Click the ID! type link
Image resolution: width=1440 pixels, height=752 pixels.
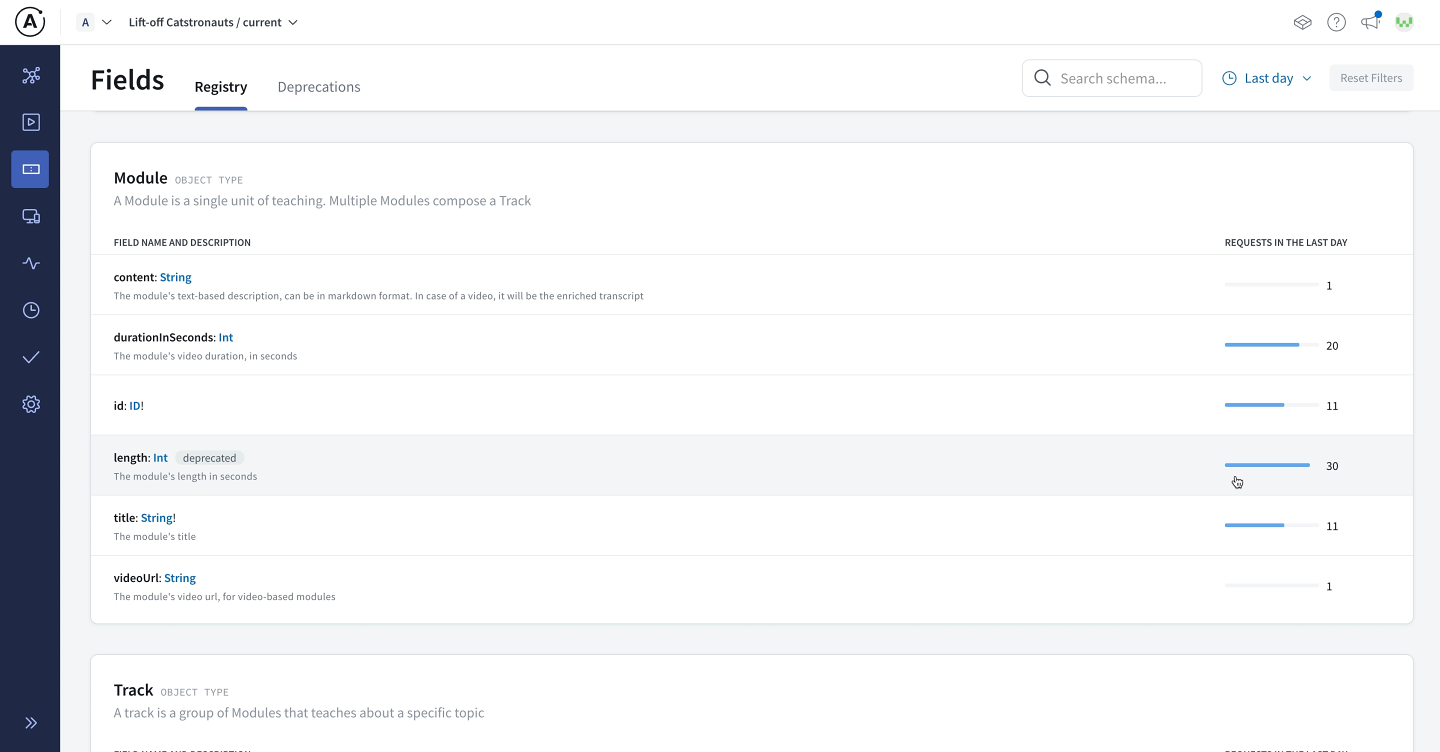click(136, 406)
